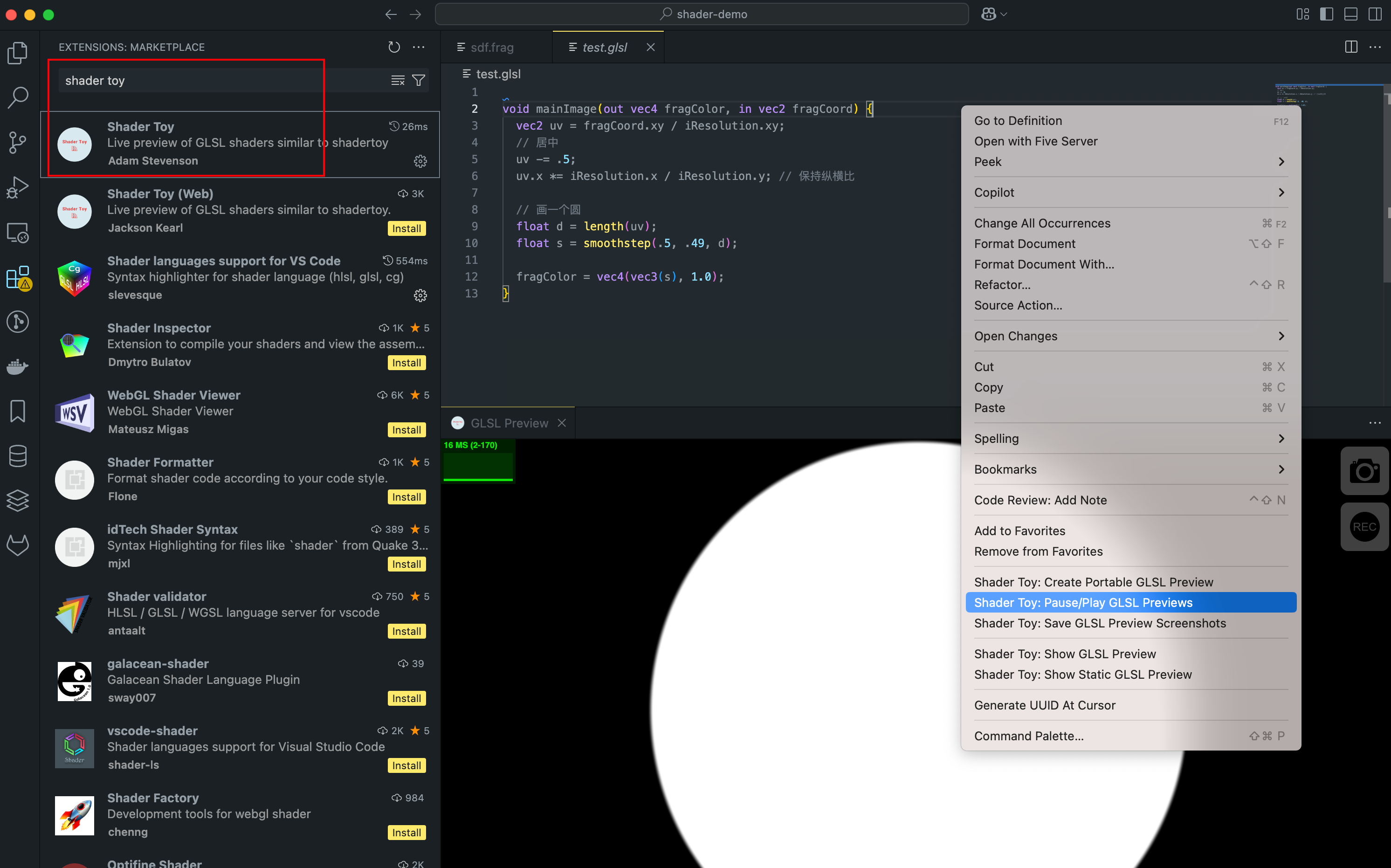Expand the Peek submenu
This screenshot has width=1391, height=868.
(1130, 162)
